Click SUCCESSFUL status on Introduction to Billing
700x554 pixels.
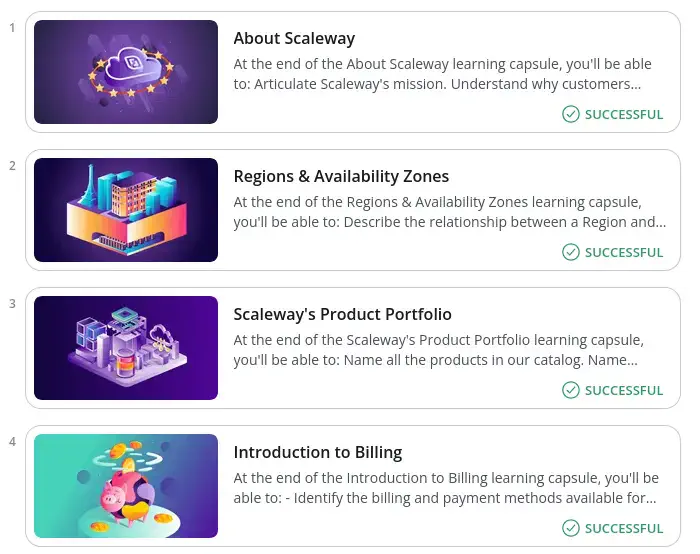pyautogui.click(x=624, y=528)
